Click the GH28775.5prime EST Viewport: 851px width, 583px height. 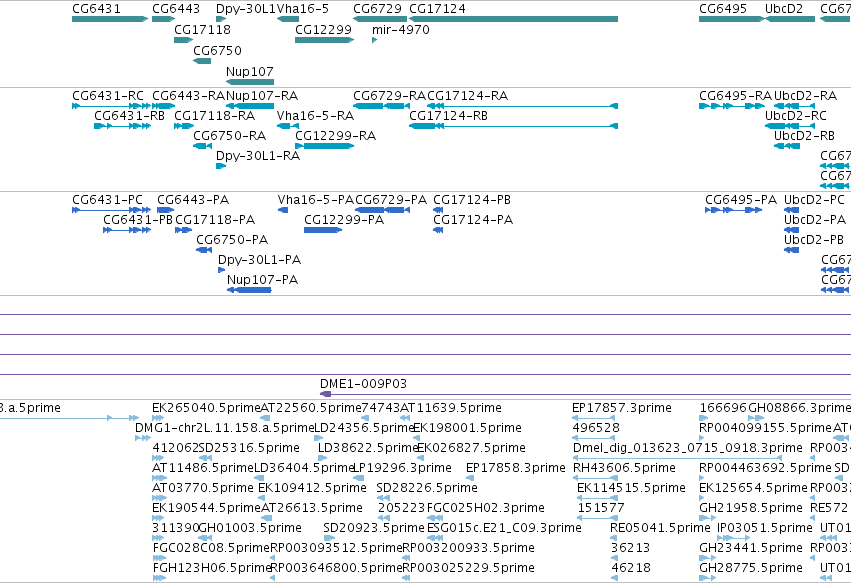pos(708,578)
